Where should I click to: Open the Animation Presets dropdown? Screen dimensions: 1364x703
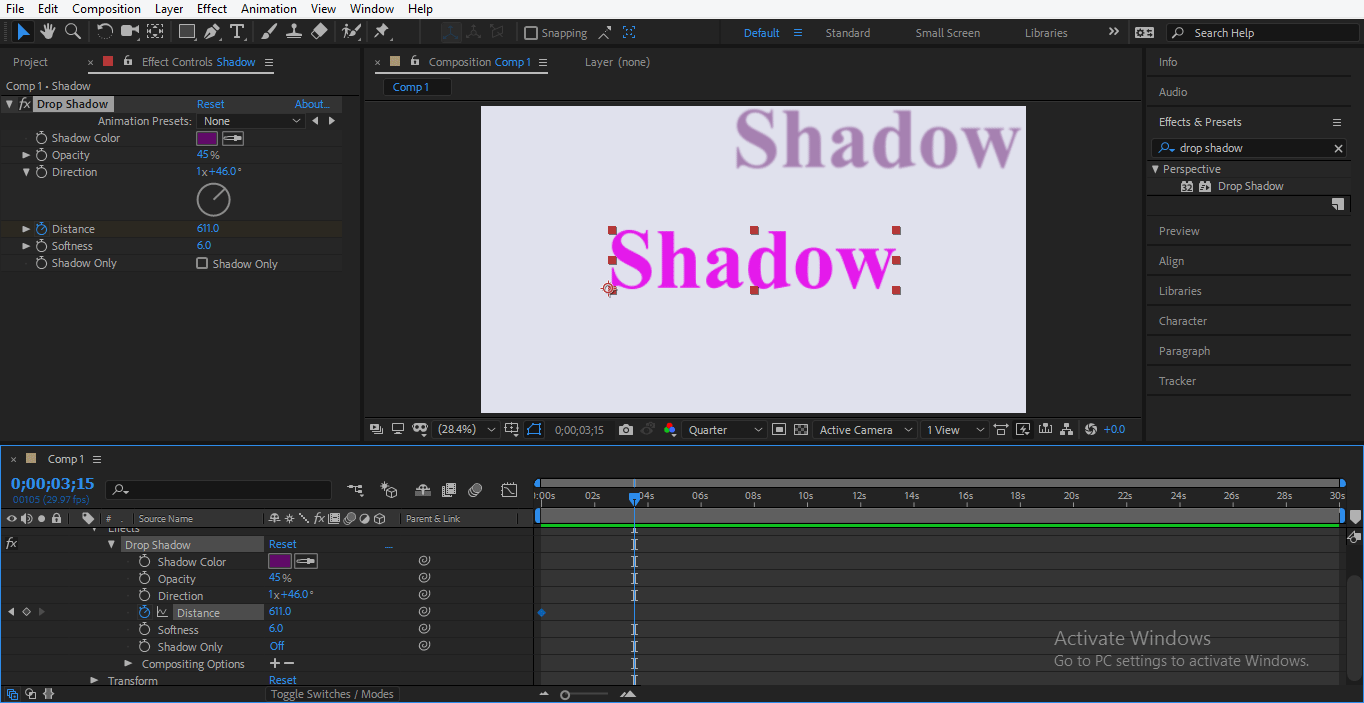coord(252,120)
